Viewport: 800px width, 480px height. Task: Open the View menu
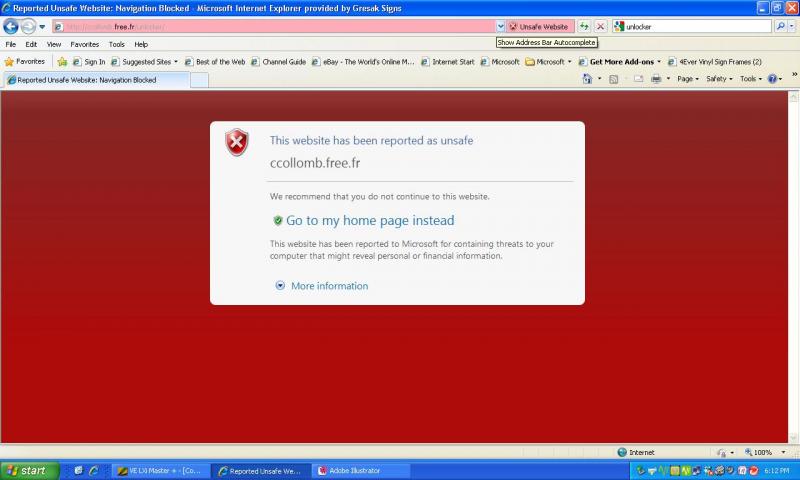[54, 44]
